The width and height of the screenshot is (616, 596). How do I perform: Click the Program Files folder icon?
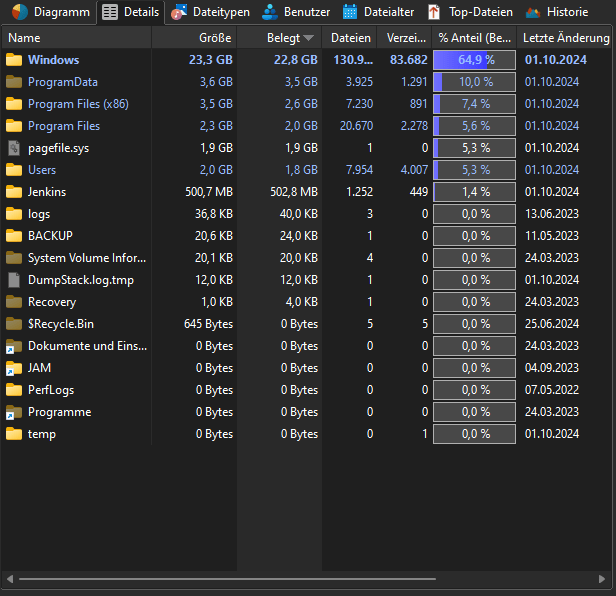click(x=14, y=126)
